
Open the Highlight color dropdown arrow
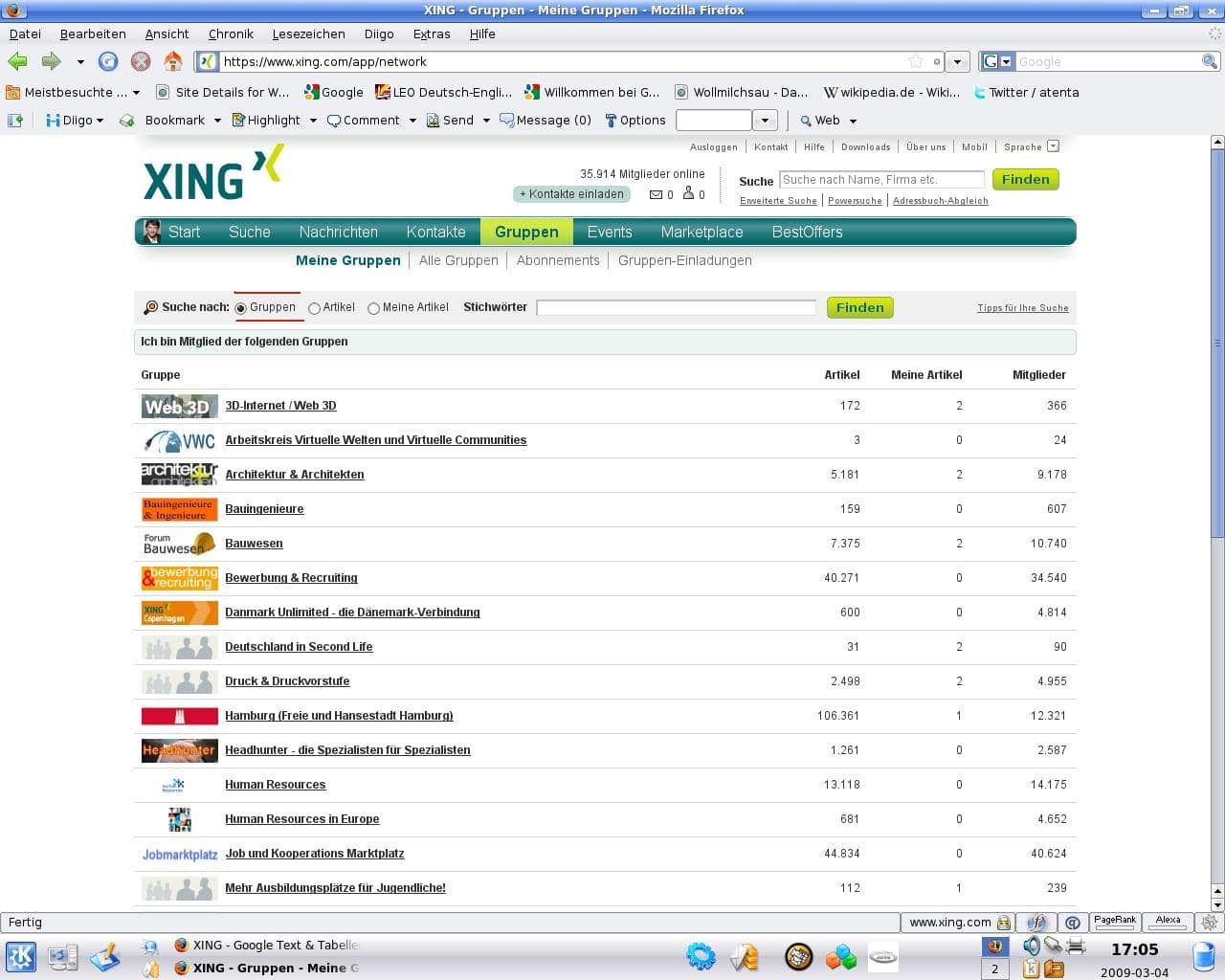(x=313, y=121)
